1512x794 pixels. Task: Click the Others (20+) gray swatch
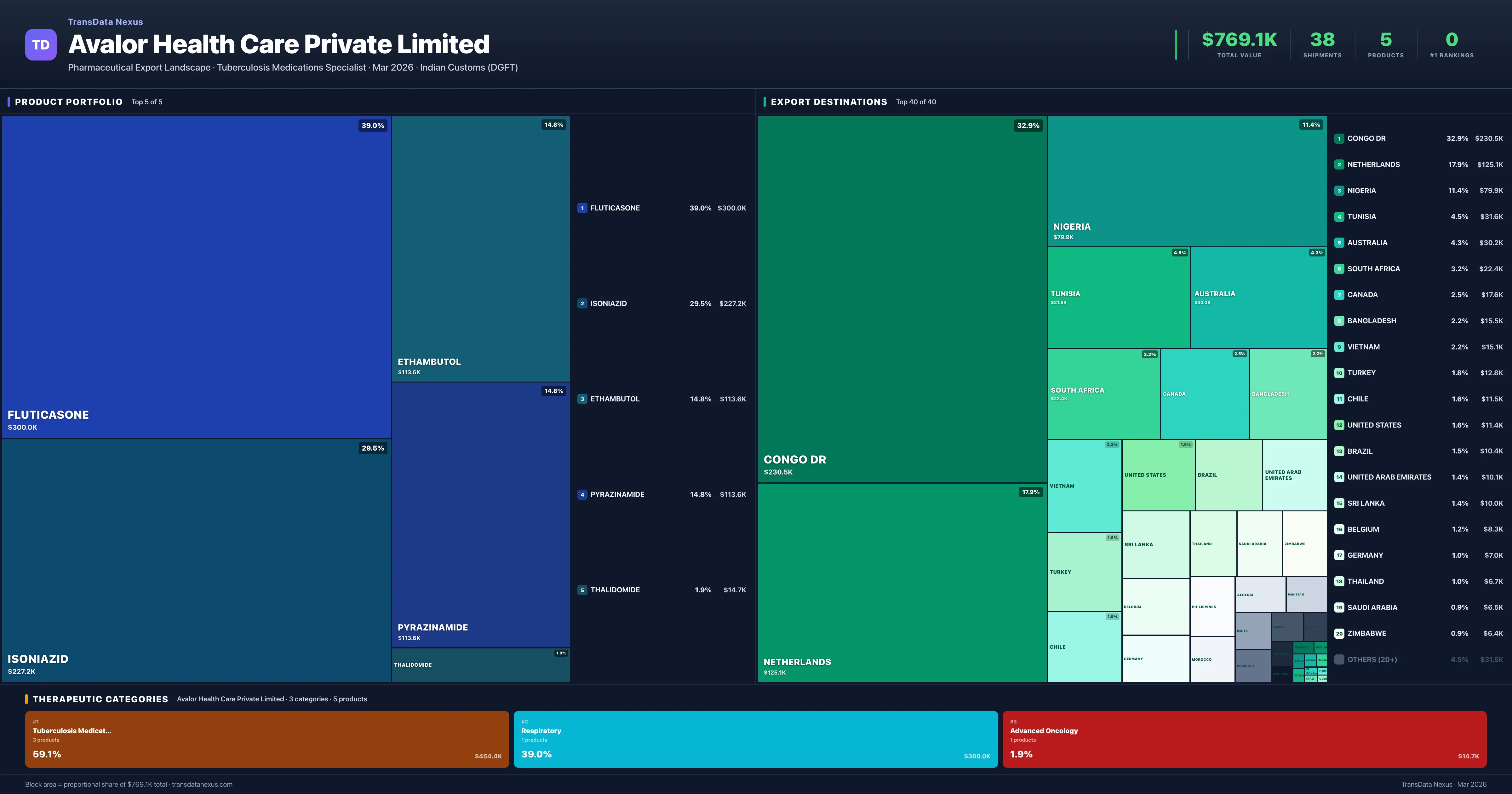point(1339,659)
